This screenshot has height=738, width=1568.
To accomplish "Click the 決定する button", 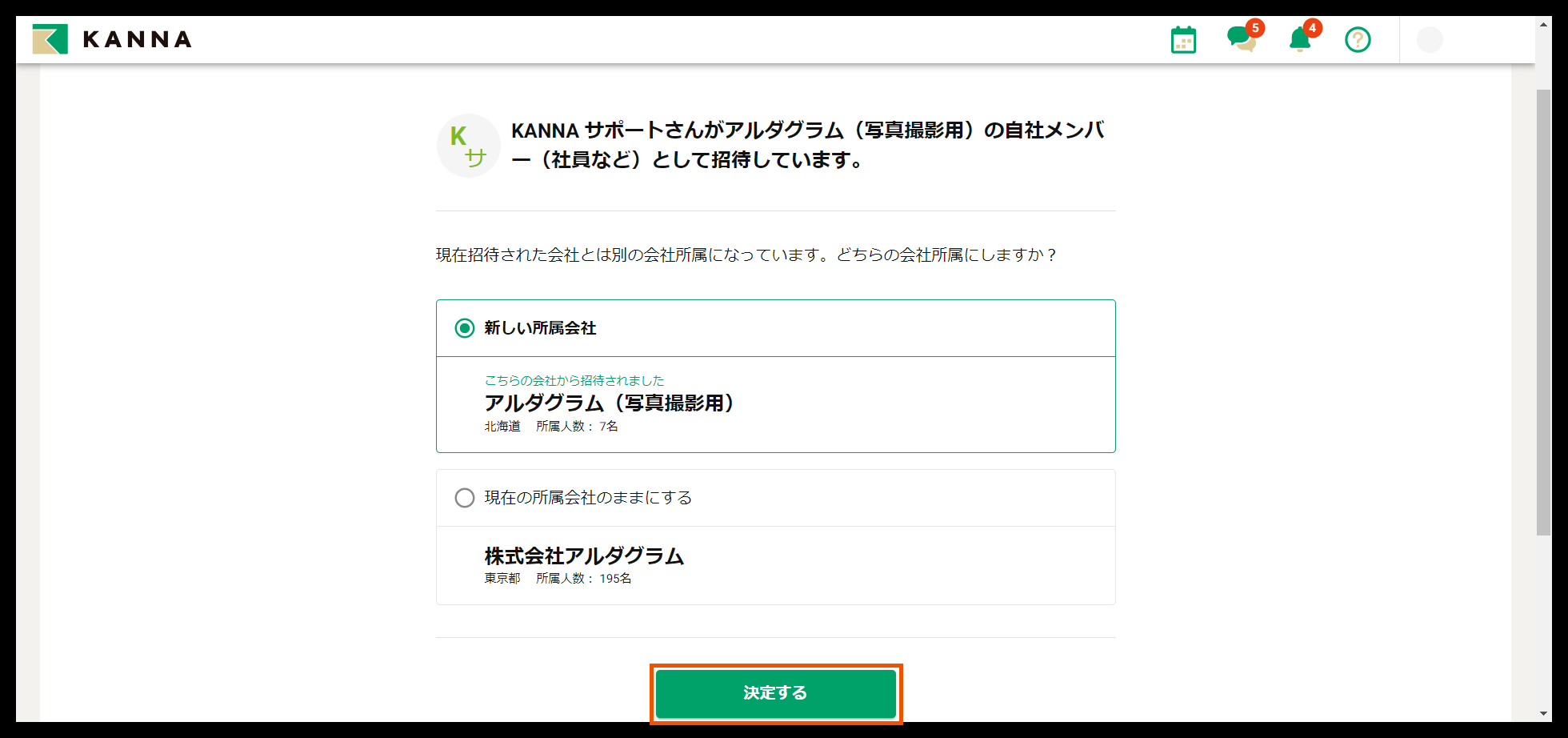I will [775, 693].
